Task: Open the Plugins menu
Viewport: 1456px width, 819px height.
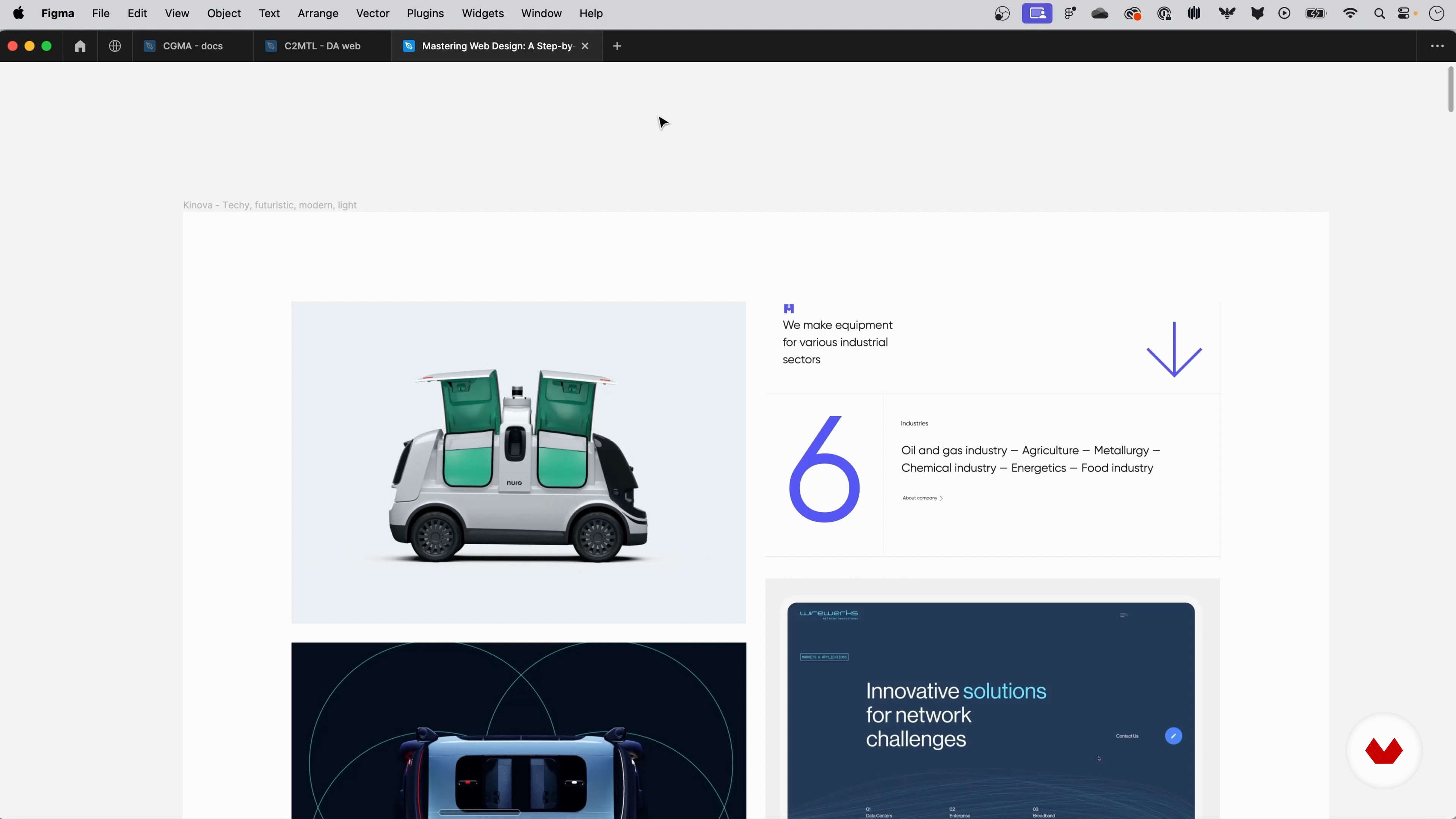Action: 425,13
